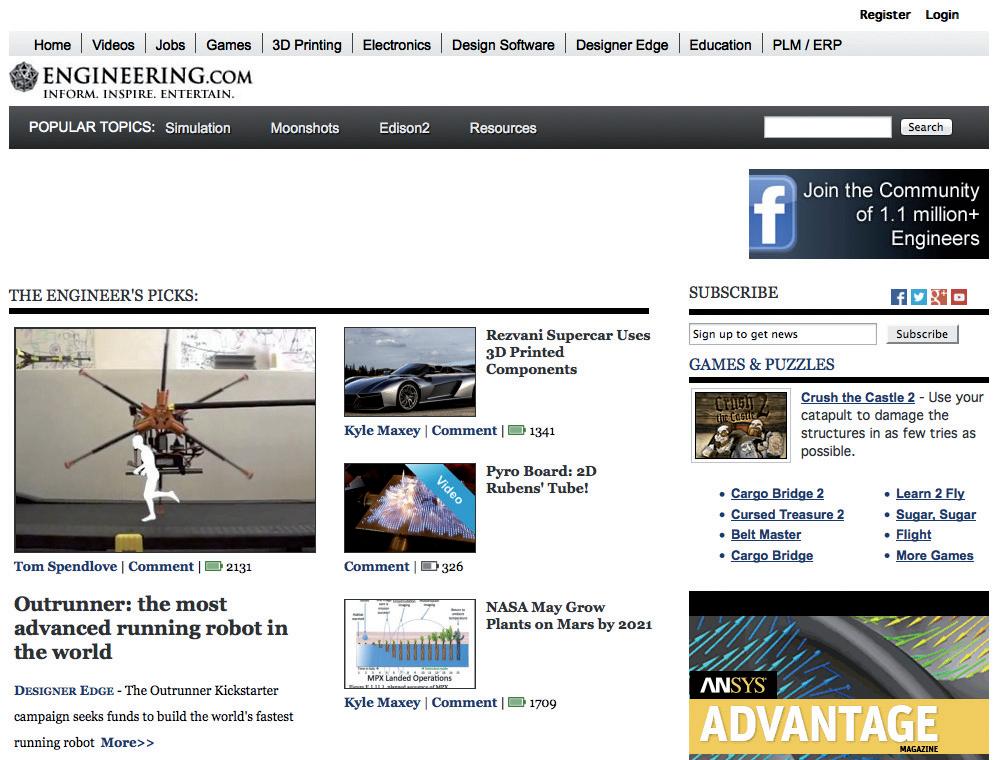Screen dimensions: 993x760
Task: Click the comment count icon beside 1341
Action: [x=517, y=431]
